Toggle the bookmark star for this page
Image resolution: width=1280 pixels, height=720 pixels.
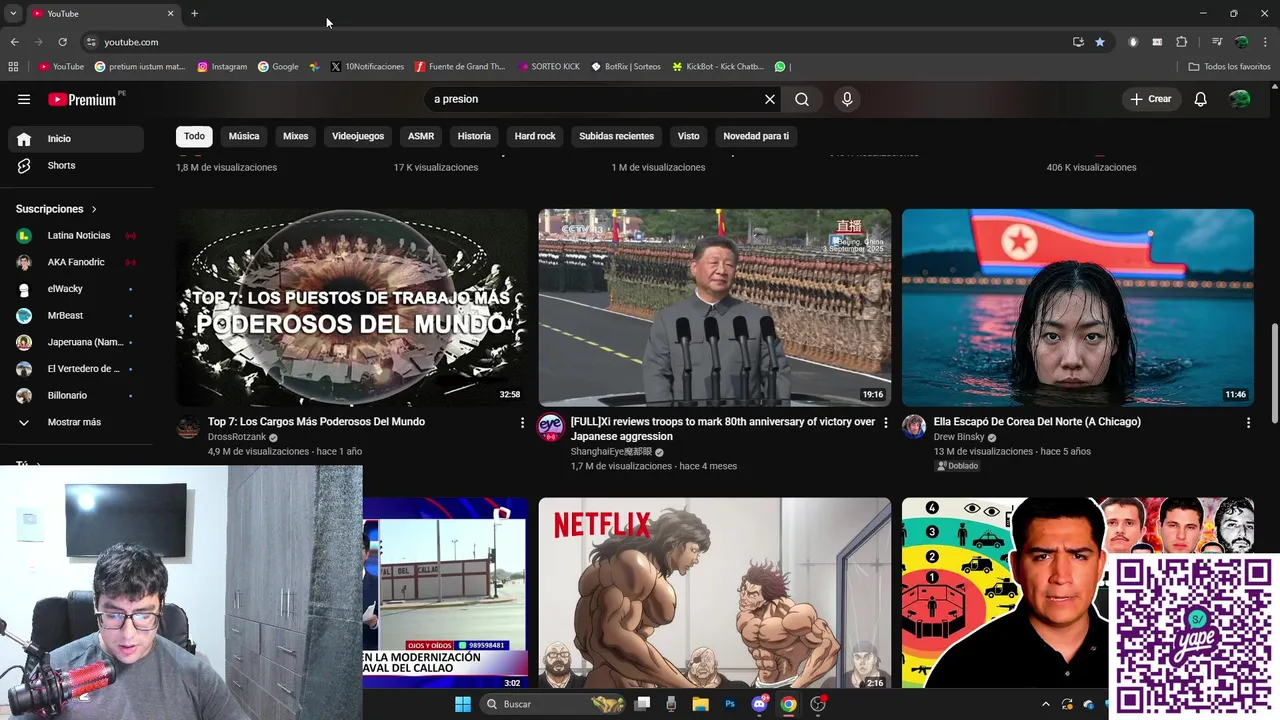[1100, 42]
